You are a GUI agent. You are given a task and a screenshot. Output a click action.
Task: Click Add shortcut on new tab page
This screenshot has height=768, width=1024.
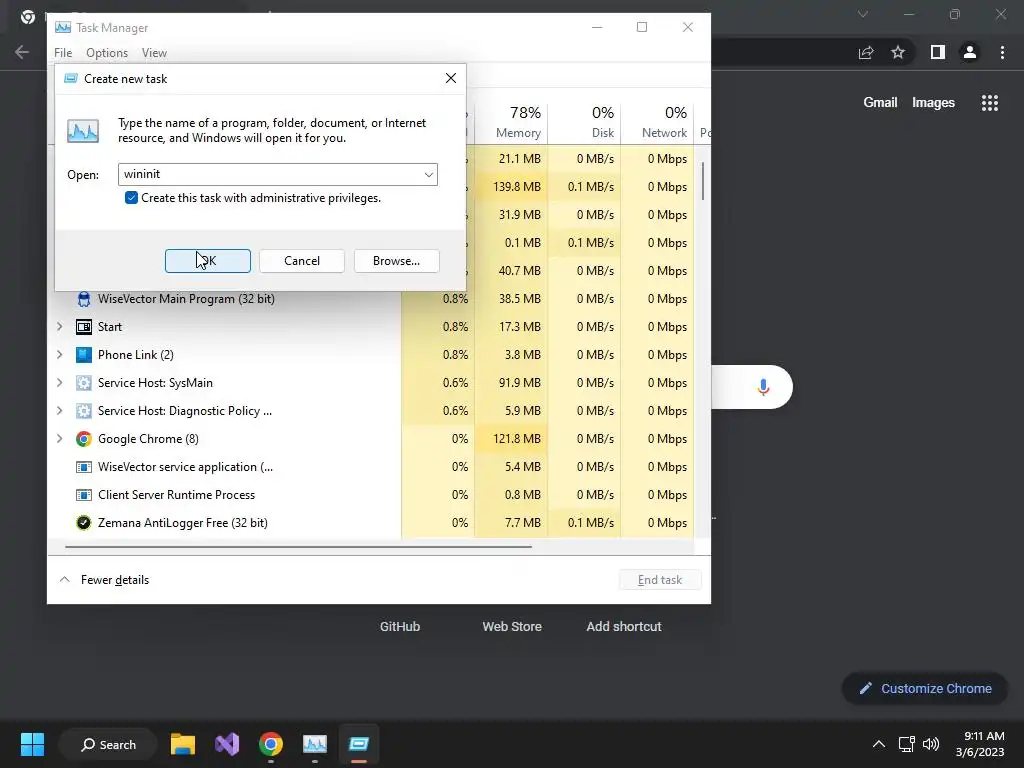(624, 626)
